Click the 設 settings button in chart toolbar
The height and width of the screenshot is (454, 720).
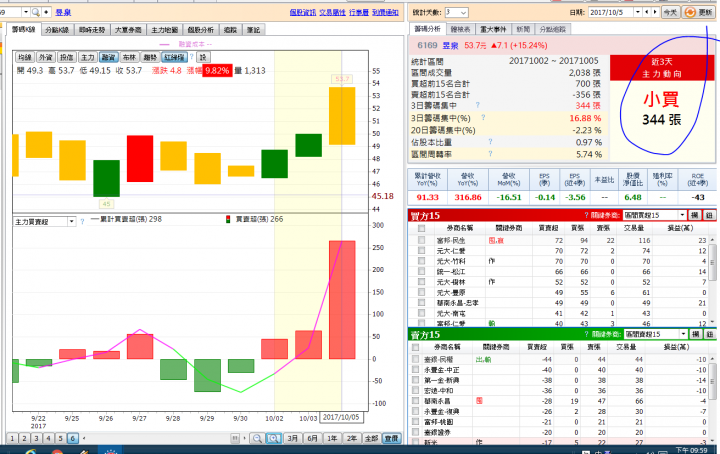203,57
